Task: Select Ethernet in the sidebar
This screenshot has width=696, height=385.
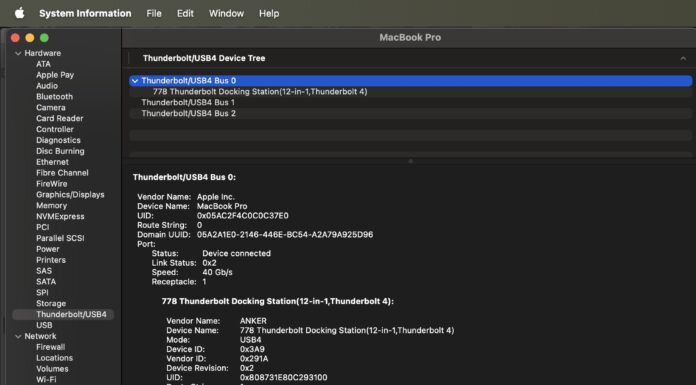Action: 52,162
